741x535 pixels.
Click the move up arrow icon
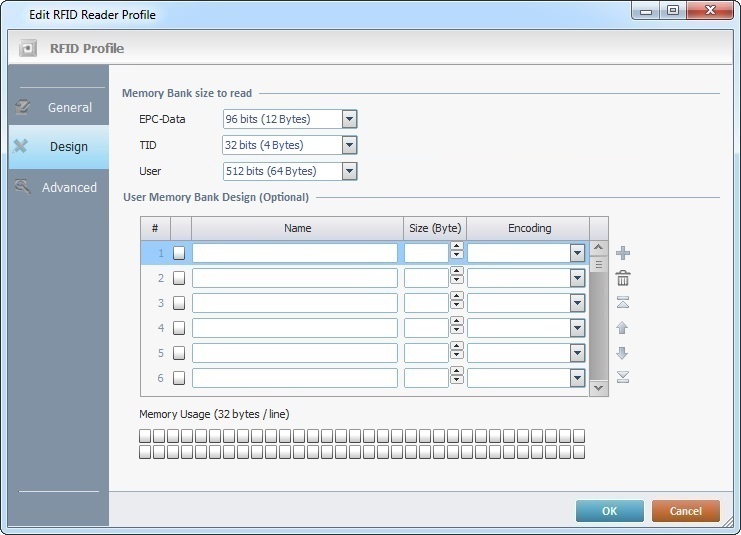pyautogui.click(x=623, y=328)
